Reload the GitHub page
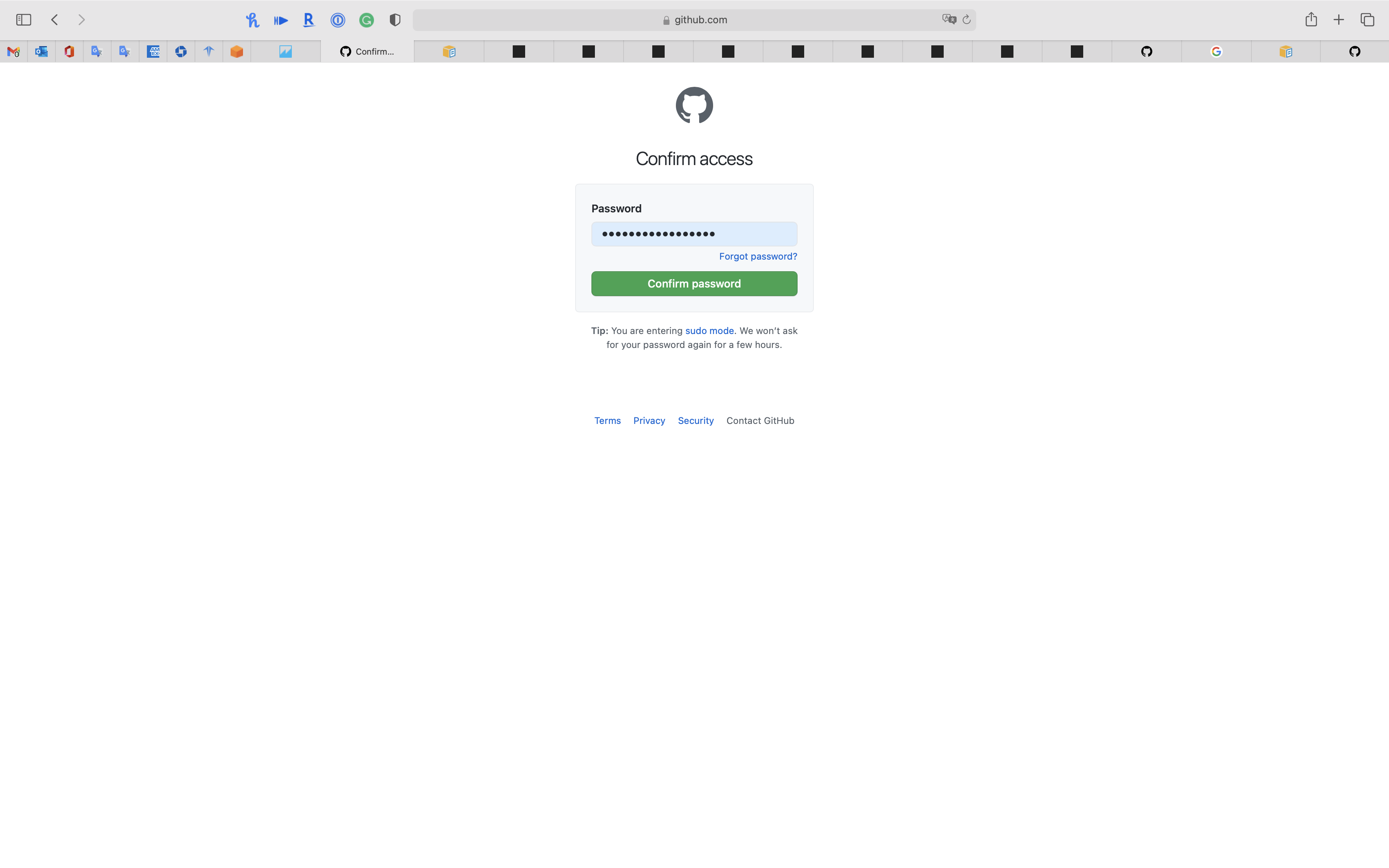The width and height of the screenshot is (1389, 868). (967, 19)
